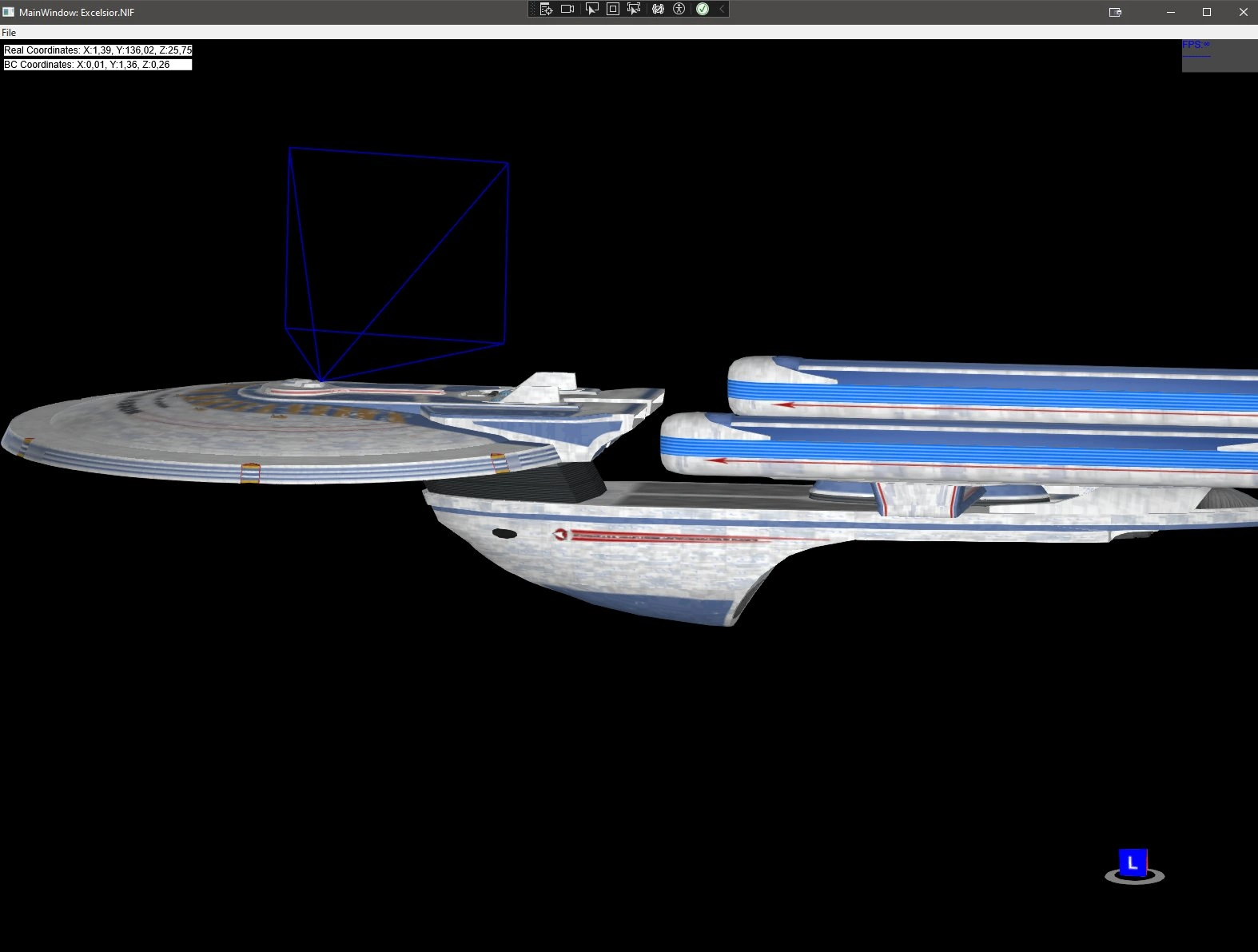Click the dotted grip handle of debug toolbar
This screenshot has width=1258, height=952.
click(x=533, y=9)
